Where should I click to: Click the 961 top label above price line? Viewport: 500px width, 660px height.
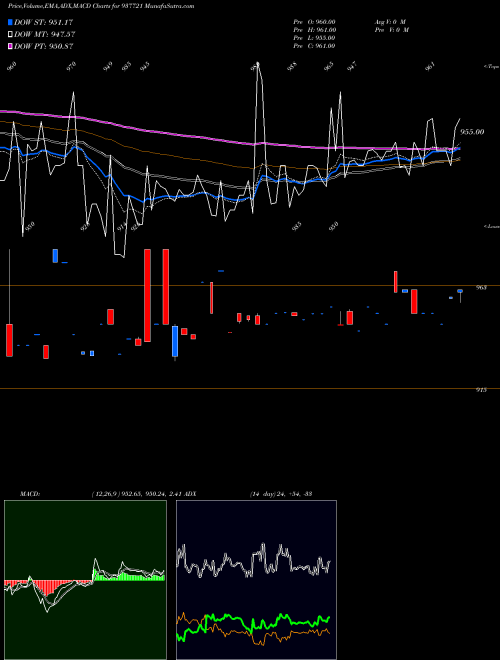[x=430, y=67]
